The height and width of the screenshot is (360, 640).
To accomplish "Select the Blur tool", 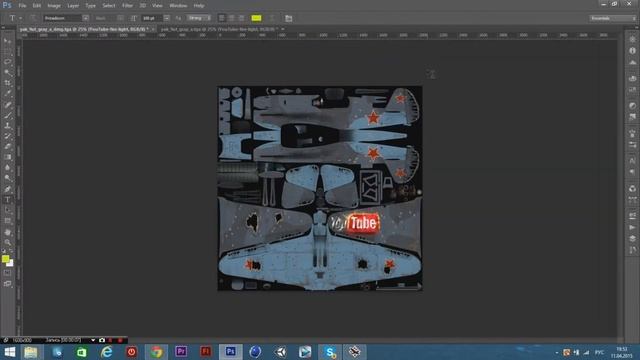I will pyautogui.click(x=7, y=168).
